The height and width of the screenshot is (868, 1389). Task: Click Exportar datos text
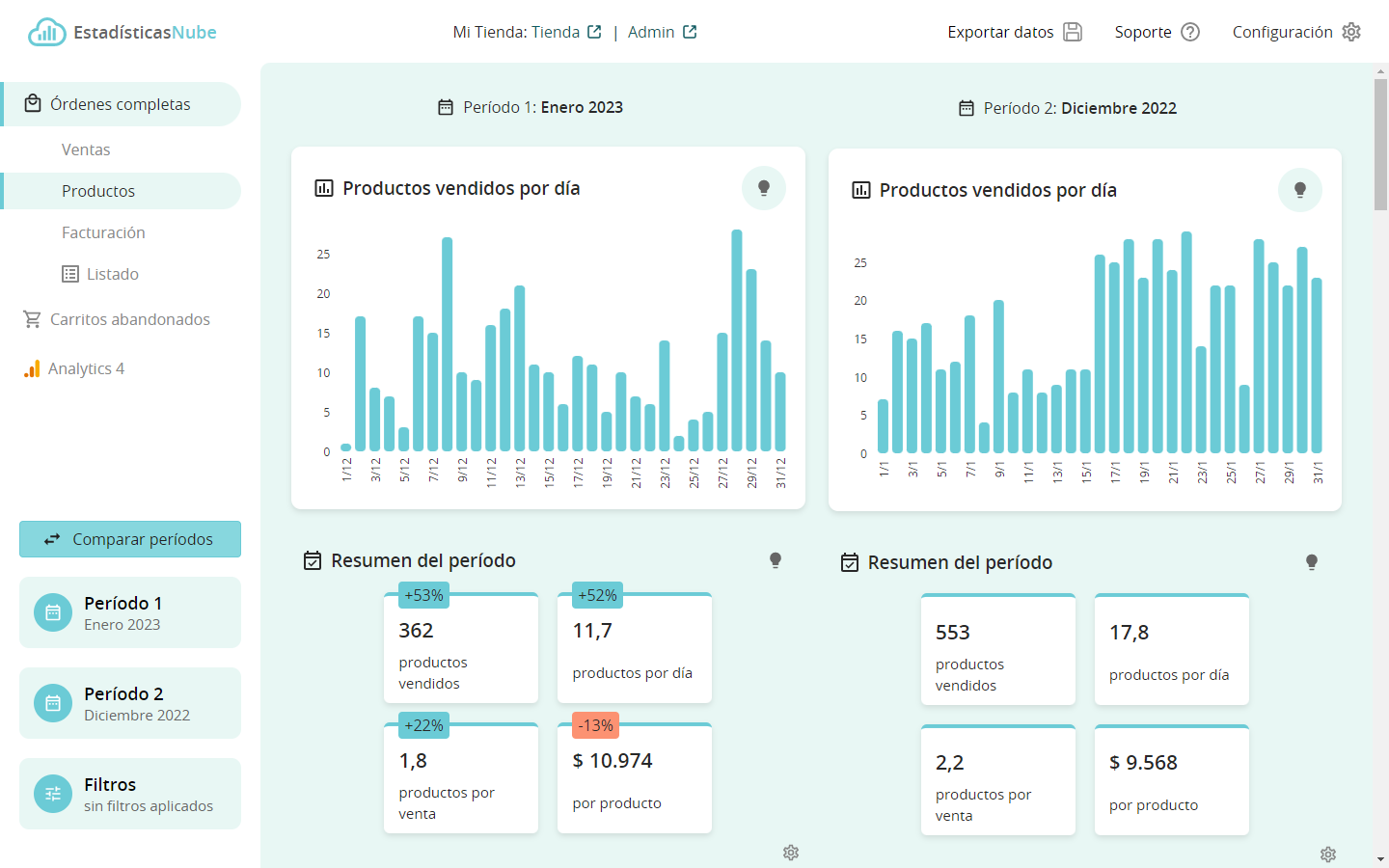(x=1000, y=32)
